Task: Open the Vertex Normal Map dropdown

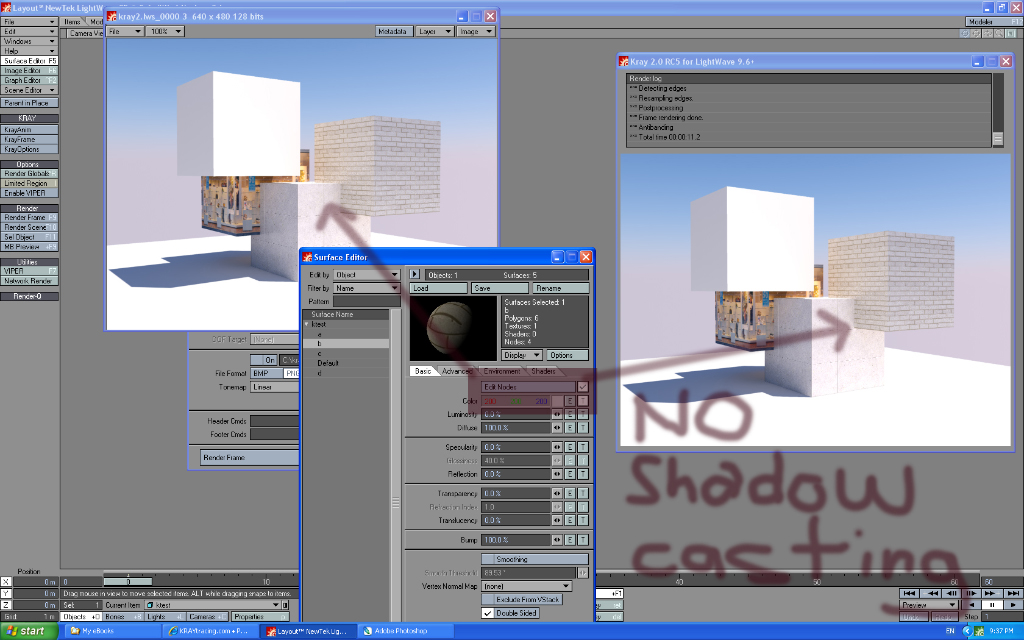Action: coord(526,586)
